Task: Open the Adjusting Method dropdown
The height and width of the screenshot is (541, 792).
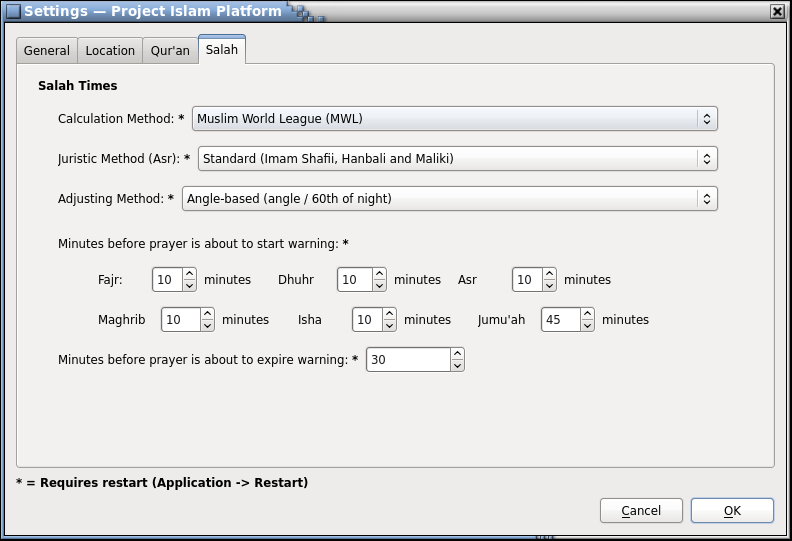Action: coord(450,199)
